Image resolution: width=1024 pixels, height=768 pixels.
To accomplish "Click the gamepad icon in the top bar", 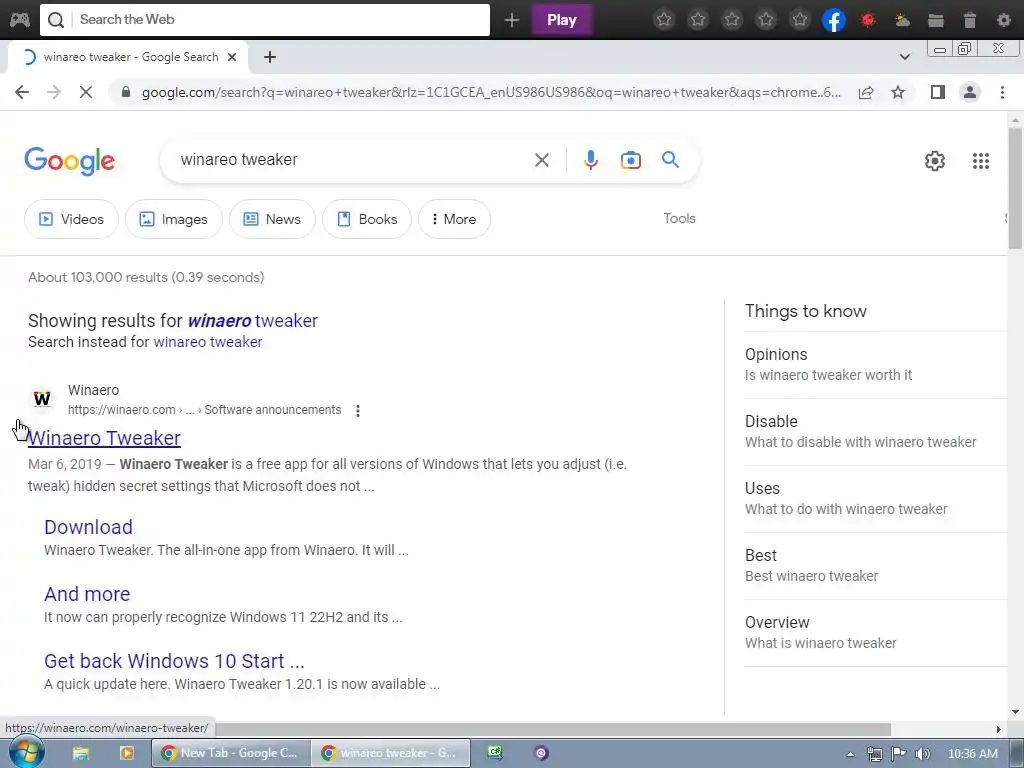I will pos(20,20).
